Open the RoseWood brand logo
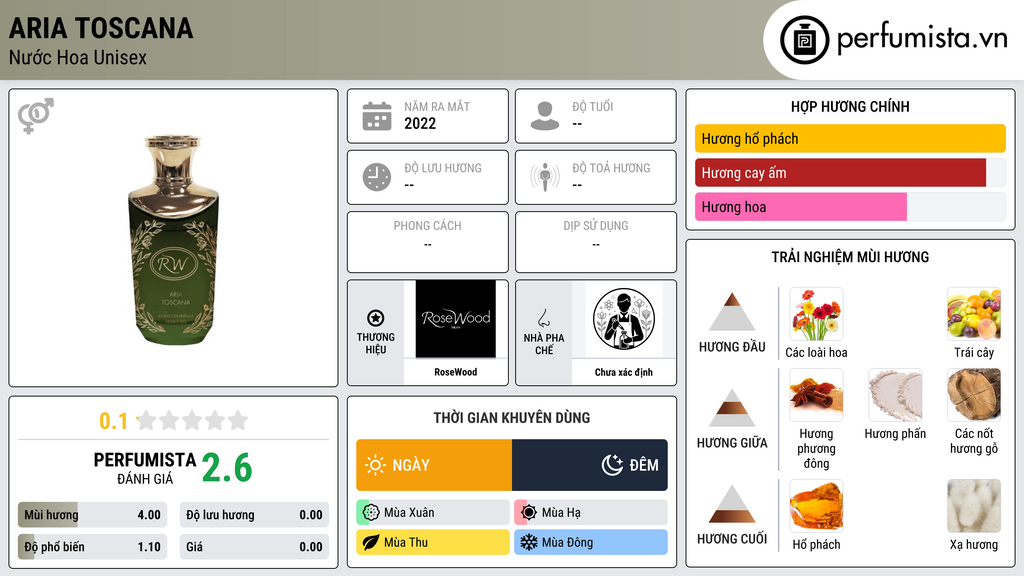 coord(455,319)
